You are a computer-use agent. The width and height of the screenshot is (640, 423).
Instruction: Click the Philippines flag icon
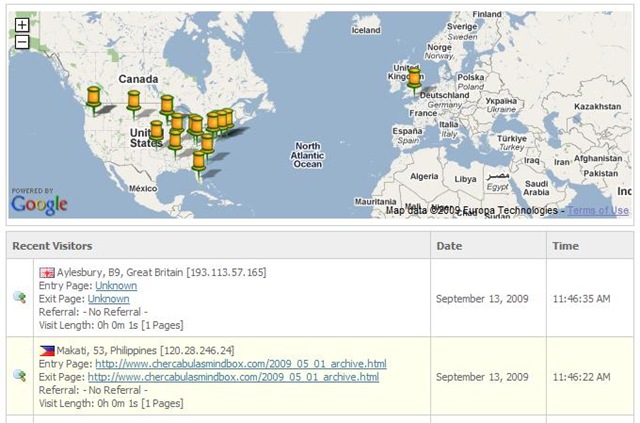pyautogui.click(x=47, y=350)
